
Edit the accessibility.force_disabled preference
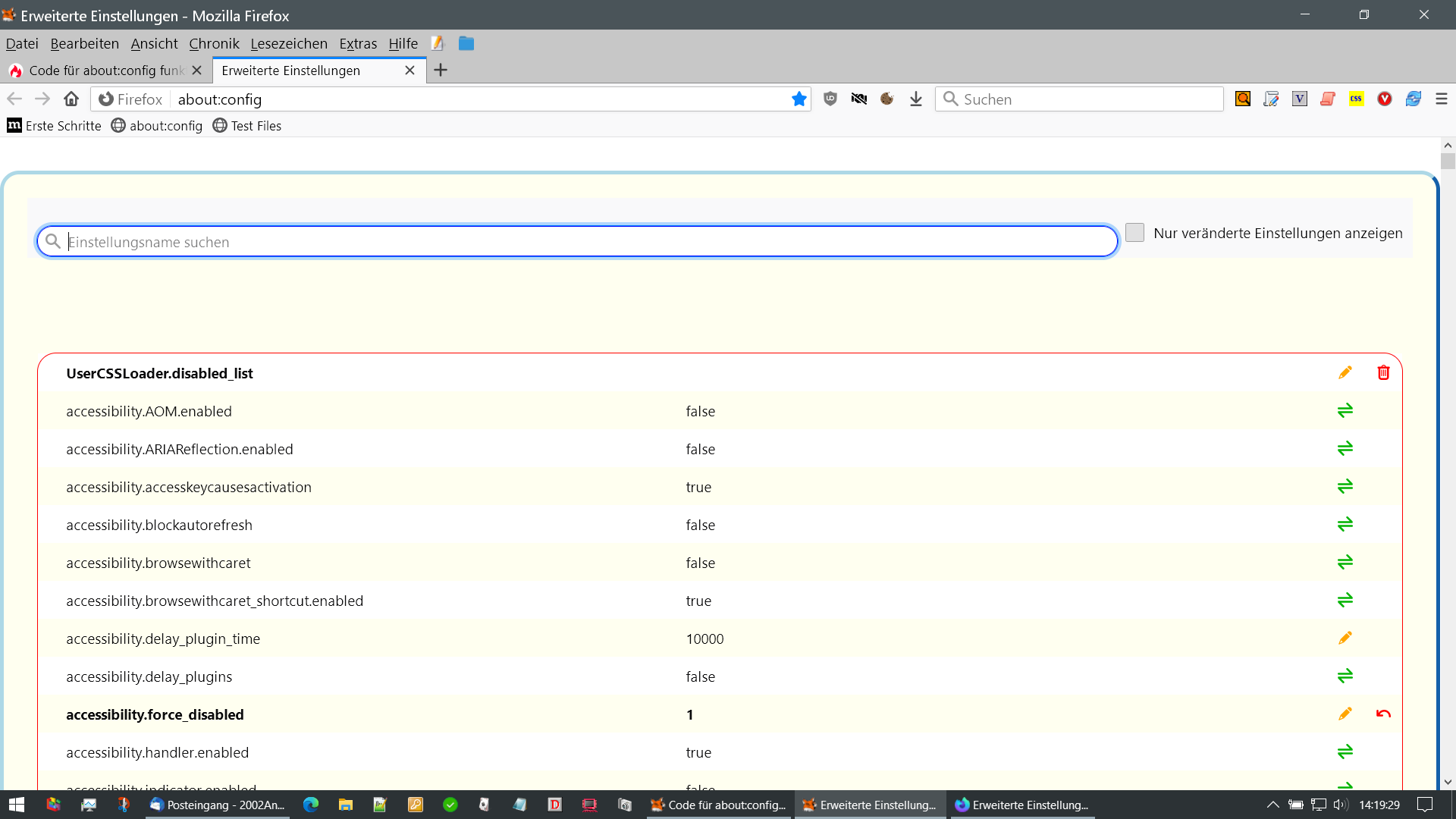click(x=1345, y=714)
